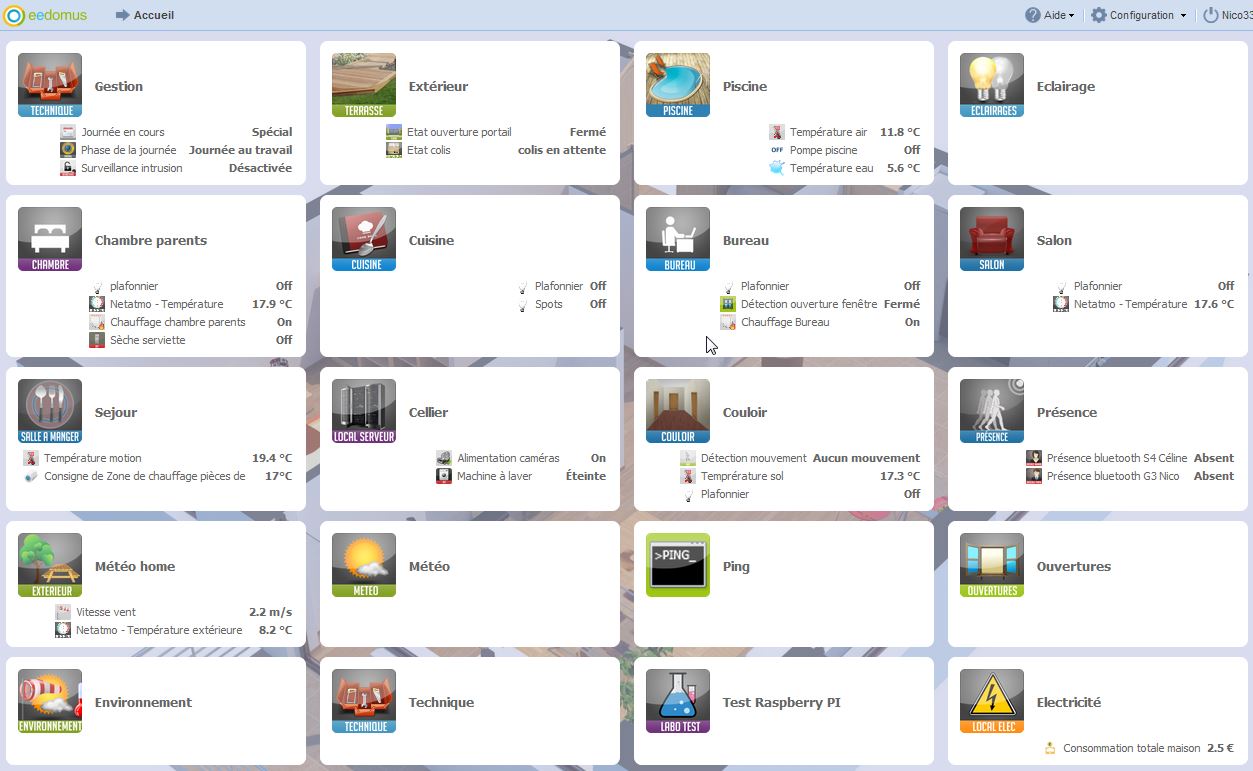Image resolution: width=1253 pixels, height=771 pixels.
Task: Toggle Chauffage Bureau On value
Action: coord(912,322)
